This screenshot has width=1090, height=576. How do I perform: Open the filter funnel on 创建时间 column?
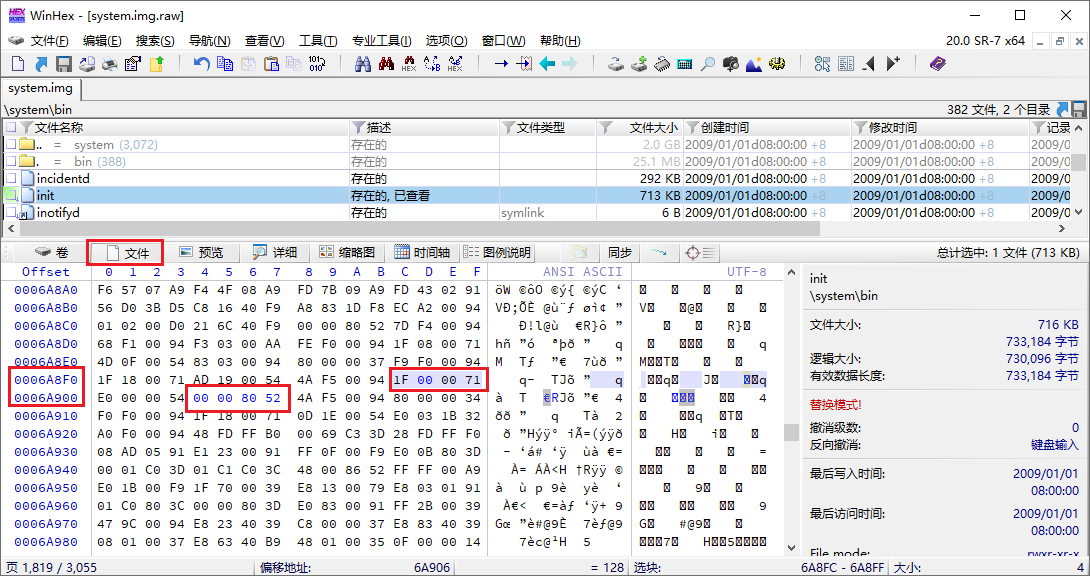692,128
